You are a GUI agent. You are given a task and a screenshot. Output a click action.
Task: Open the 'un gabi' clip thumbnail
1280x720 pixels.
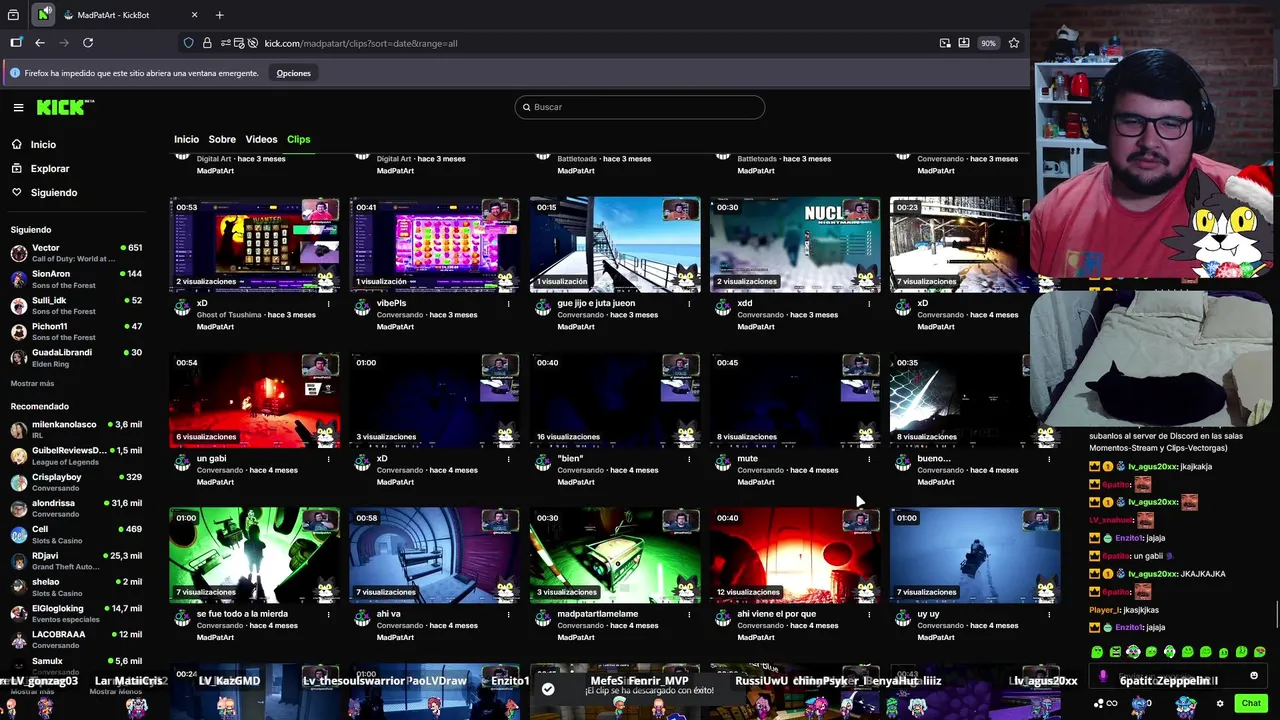pyautogui.click(x=255, y=400)
